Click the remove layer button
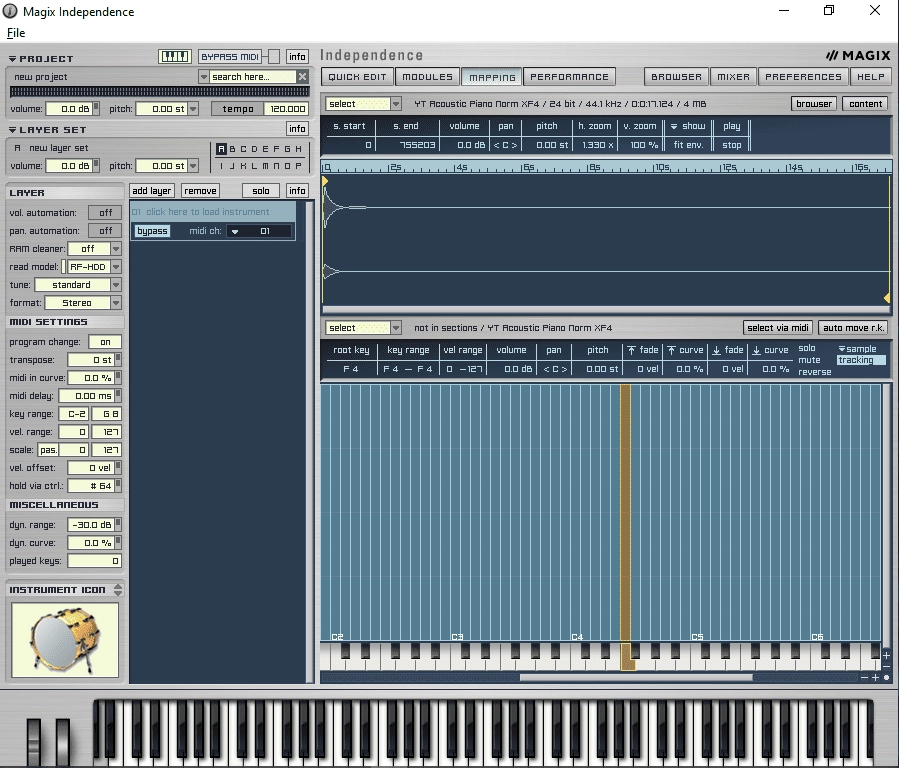This screenshot has width=899, height=768. point(200,191)
